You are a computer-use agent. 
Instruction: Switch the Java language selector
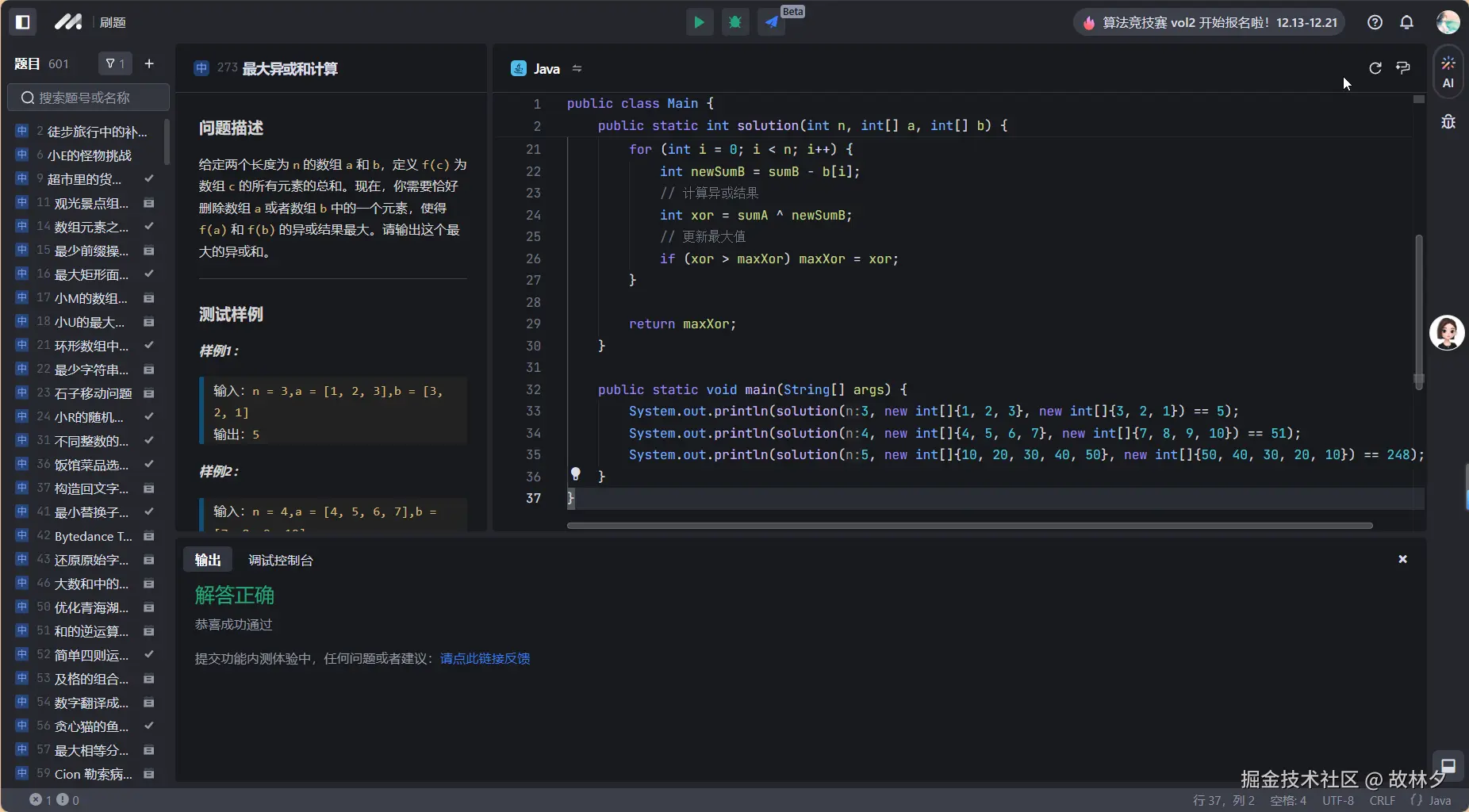tap(547, 69)
